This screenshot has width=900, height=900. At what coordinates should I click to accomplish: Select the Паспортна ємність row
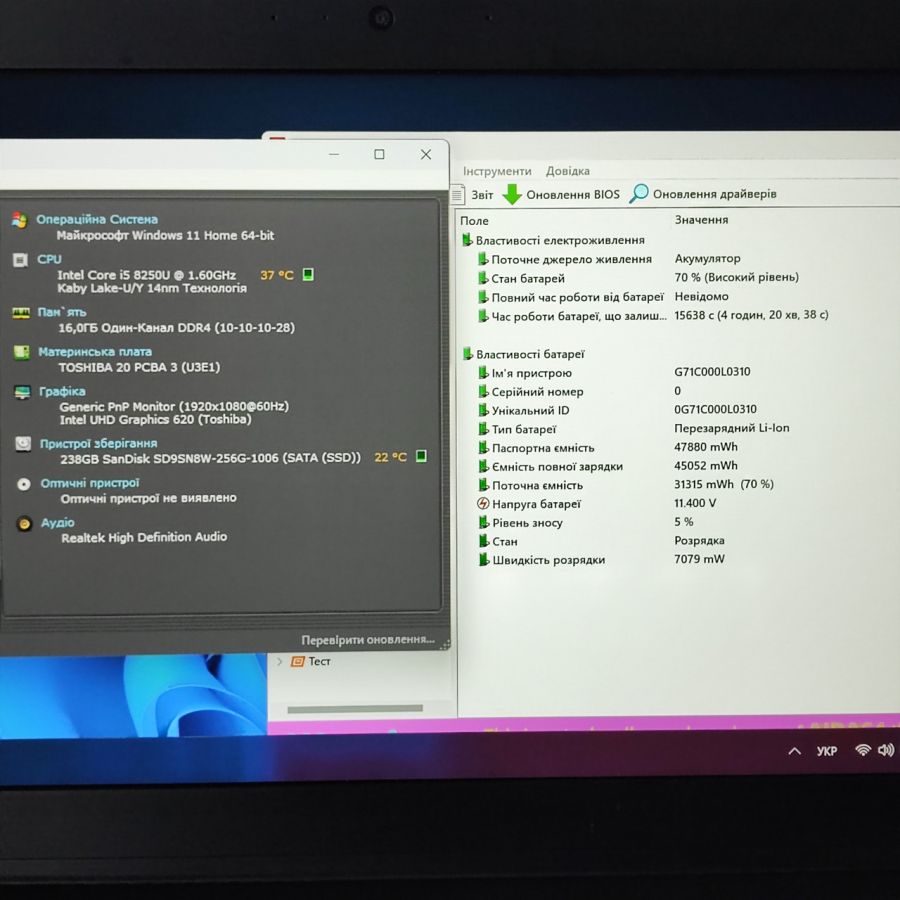[608, 448]
